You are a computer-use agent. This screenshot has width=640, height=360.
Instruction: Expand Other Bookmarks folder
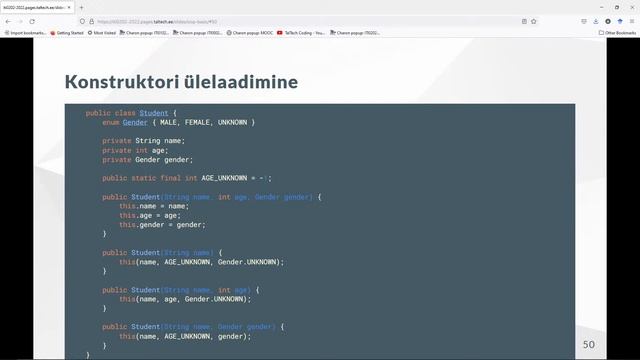pyautogui.click(x=617, y=33)
